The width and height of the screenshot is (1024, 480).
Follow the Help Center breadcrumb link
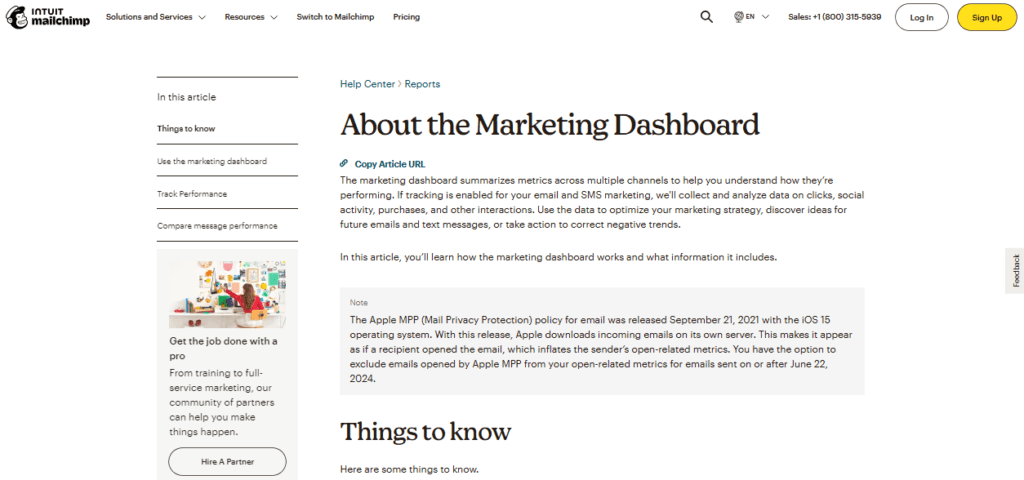tap(367, 84)
